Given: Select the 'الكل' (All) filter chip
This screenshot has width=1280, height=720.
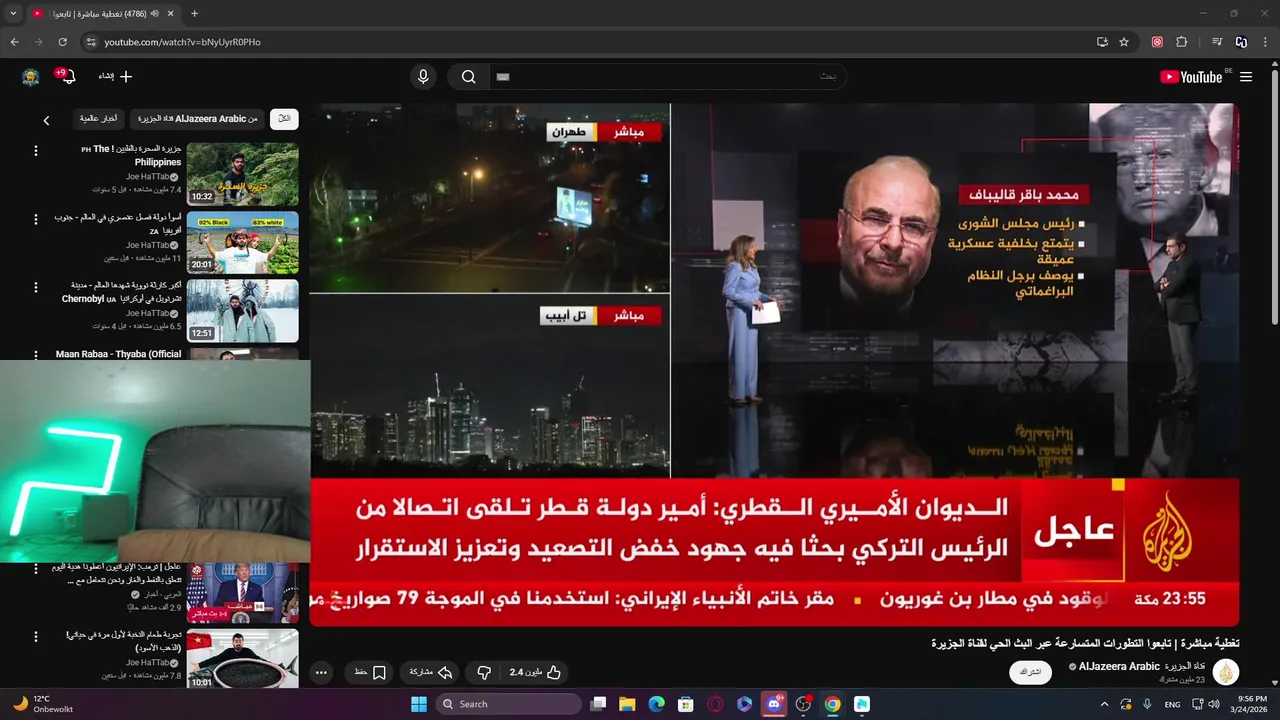Looking at the screenshot, I should point(284,119).
